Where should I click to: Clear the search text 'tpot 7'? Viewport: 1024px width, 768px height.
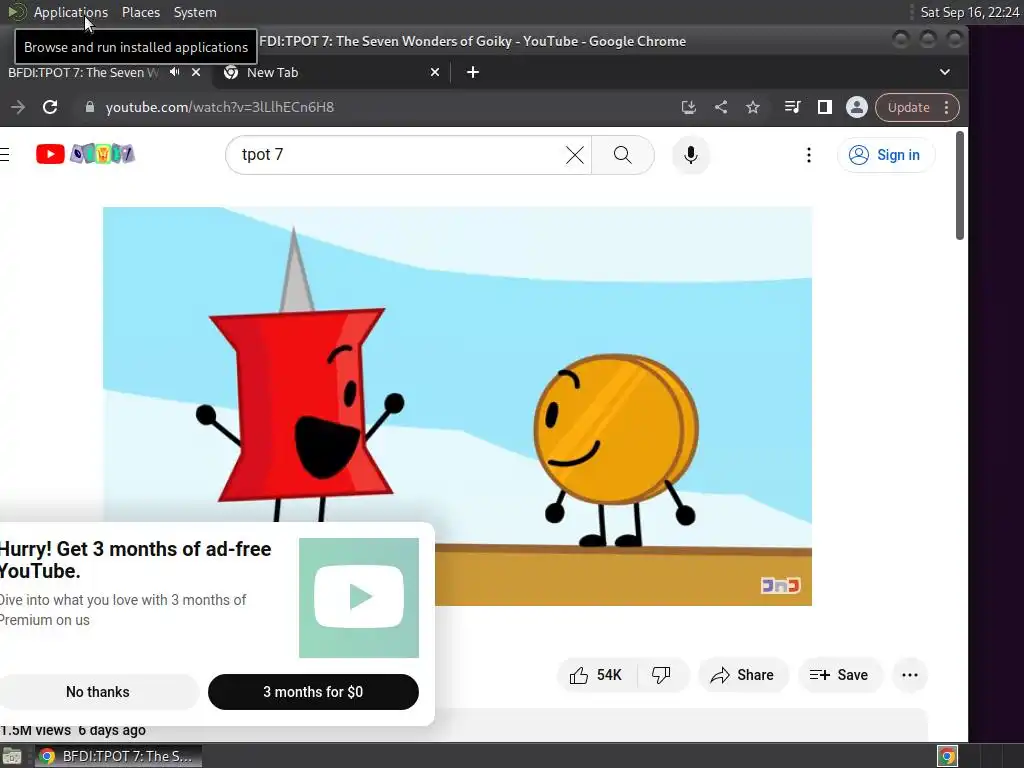click(575, 155)
